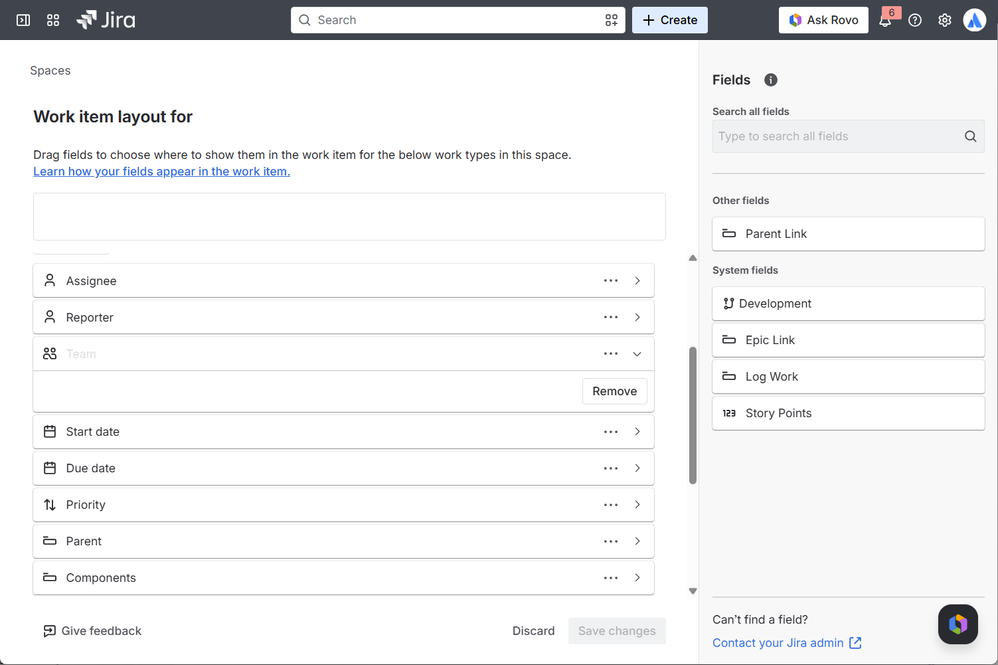The image size is (998, 665).
Task: Discard the layout changes
Action: click(533, 631)
